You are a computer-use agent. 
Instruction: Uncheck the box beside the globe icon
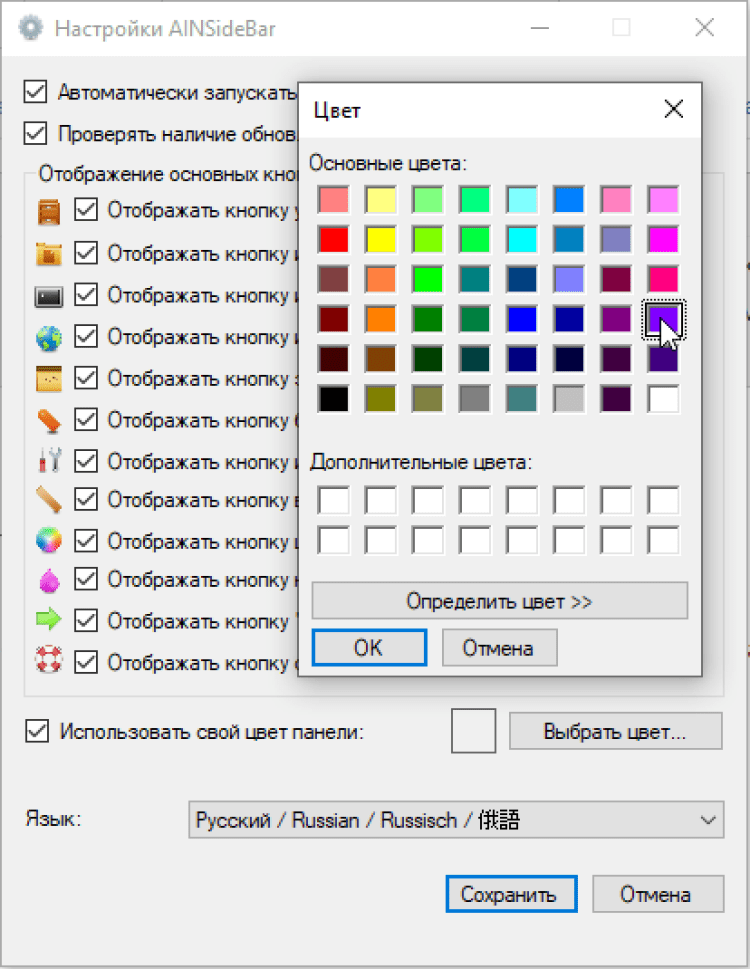tap(86, 337)
